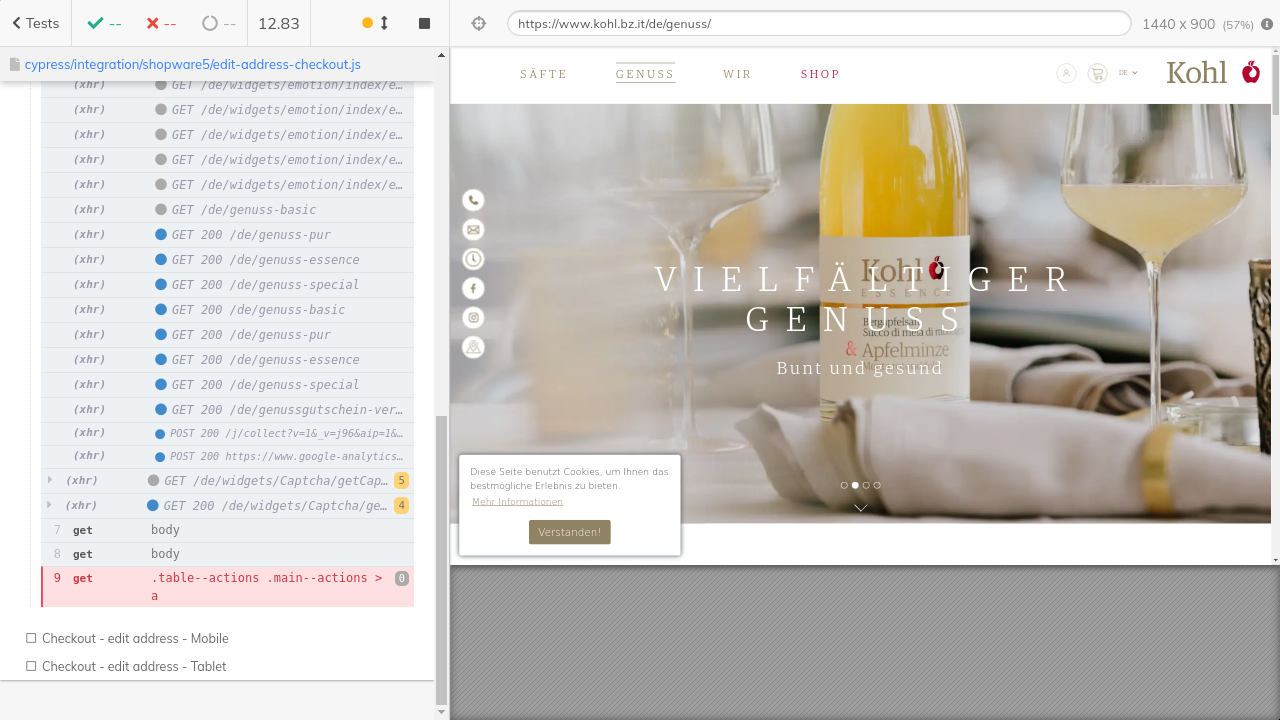Click the stop test run button

point(424,23)
